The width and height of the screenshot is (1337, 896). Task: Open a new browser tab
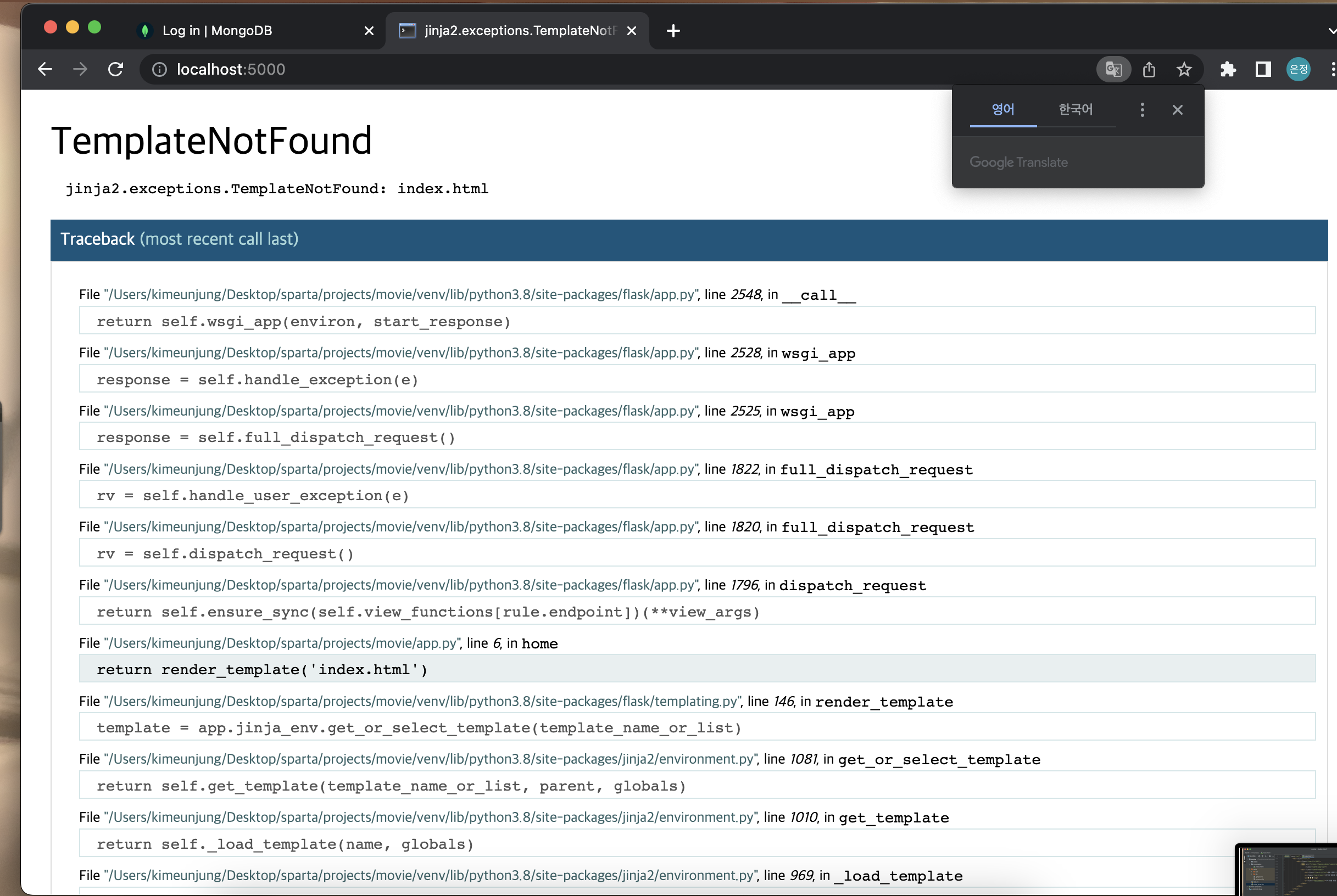point(673,31)
